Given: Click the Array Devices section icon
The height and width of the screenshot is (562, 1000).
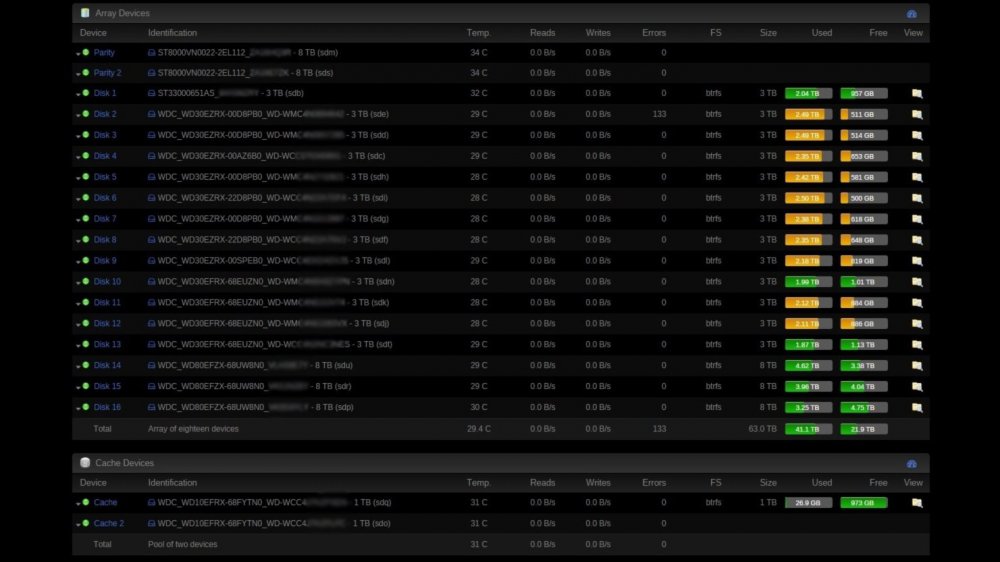Looking at the screenshot, I should pyautogui.click(x=85, y=13).
